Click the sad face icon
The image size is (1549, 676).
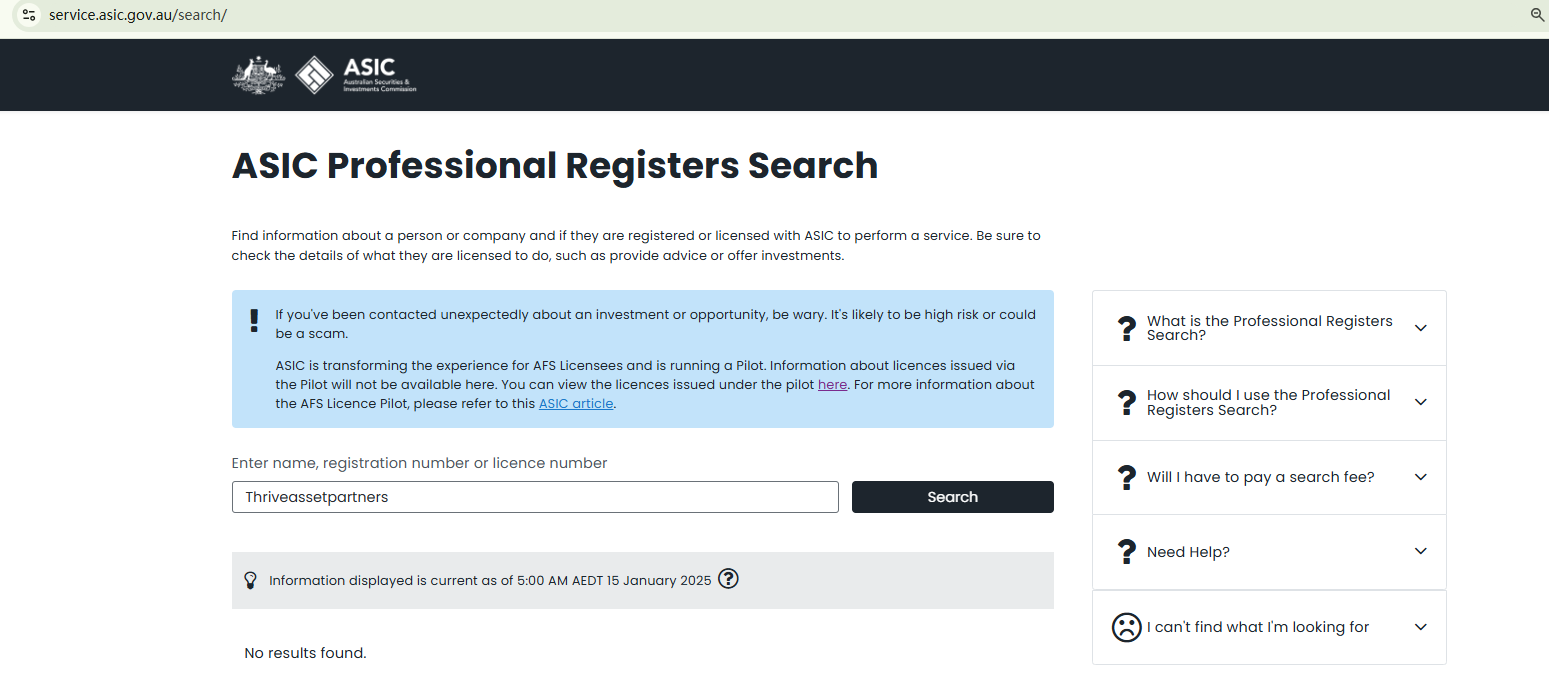tap(1126, 627)
